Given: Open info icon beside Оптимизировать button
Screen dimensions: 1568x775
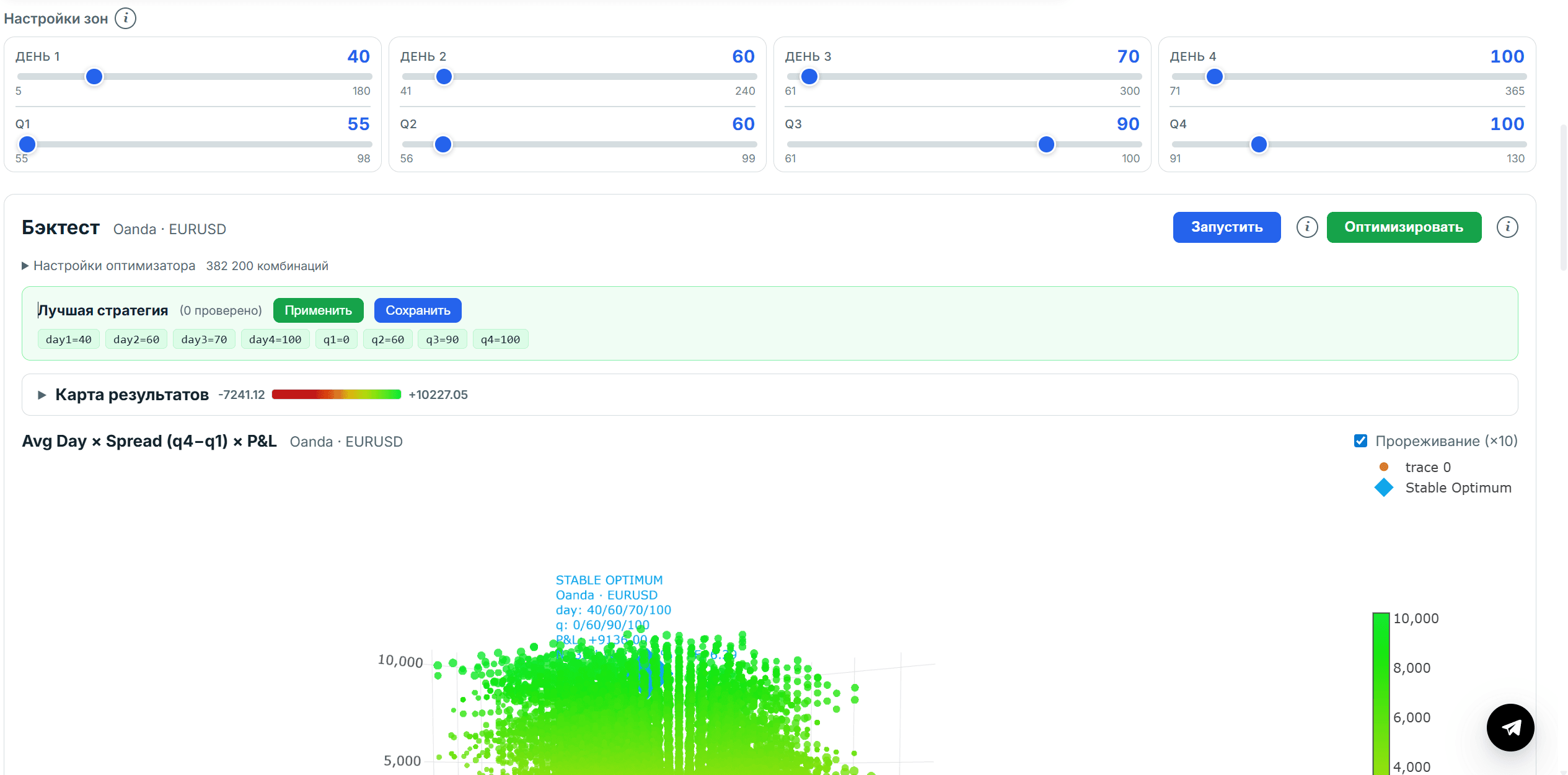Looking at the screenshot, I should (x=1507, y=227).
